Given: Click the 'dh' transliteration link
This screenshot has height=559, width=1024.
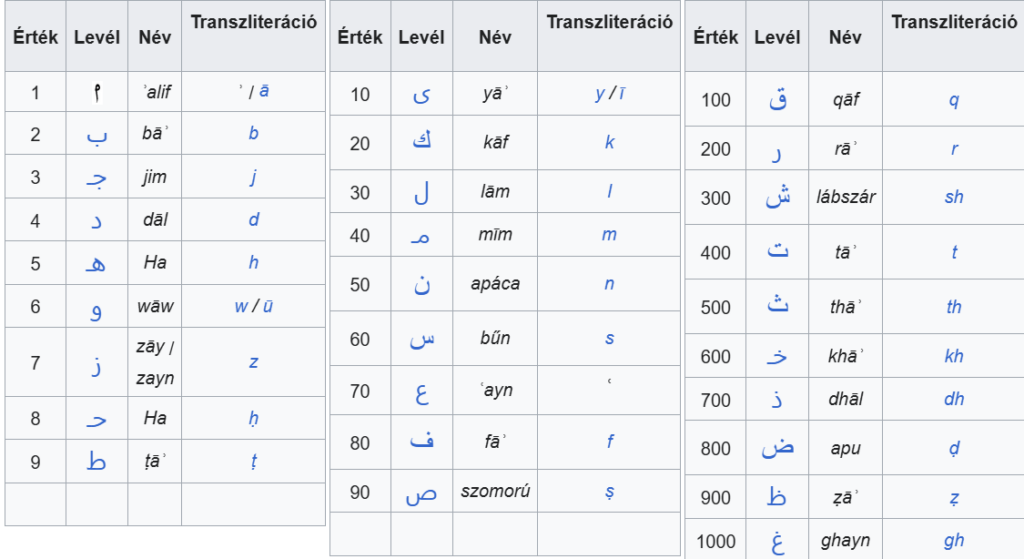Looking at the screenshot, I should [953, 399].
